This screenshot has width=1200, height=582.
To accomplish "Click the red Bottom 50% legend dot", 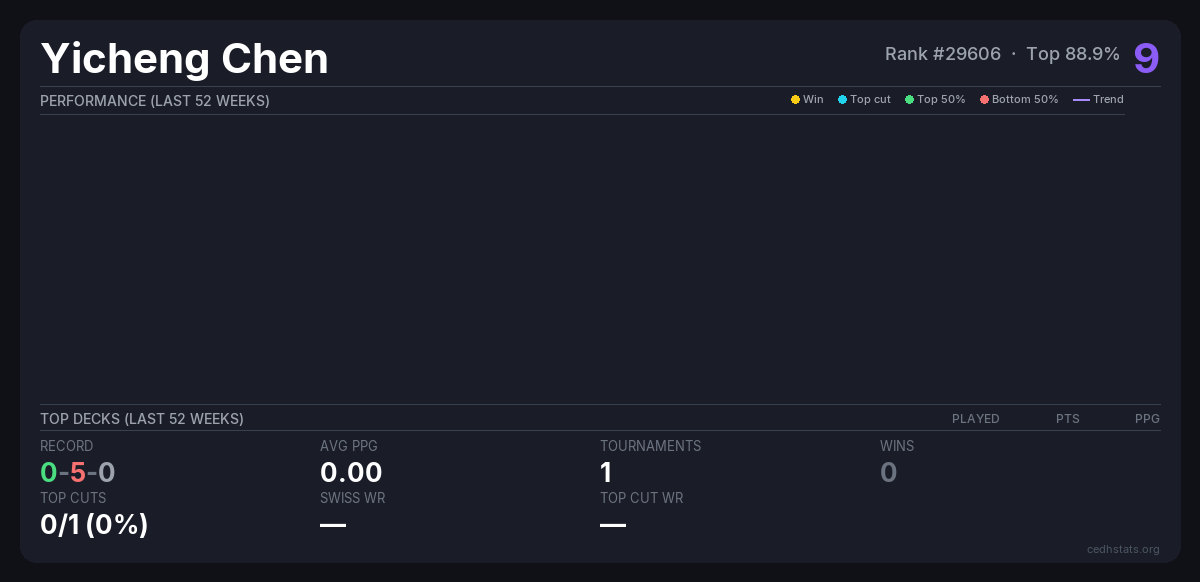I will point(984,100).
